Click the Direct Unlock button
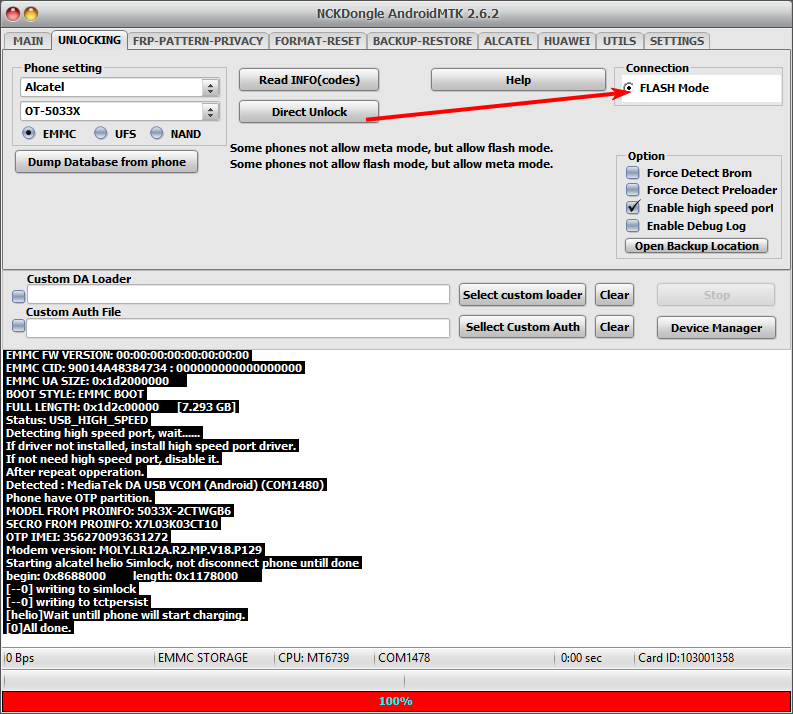The image size is (793, 714). click(x=309, y=112)
